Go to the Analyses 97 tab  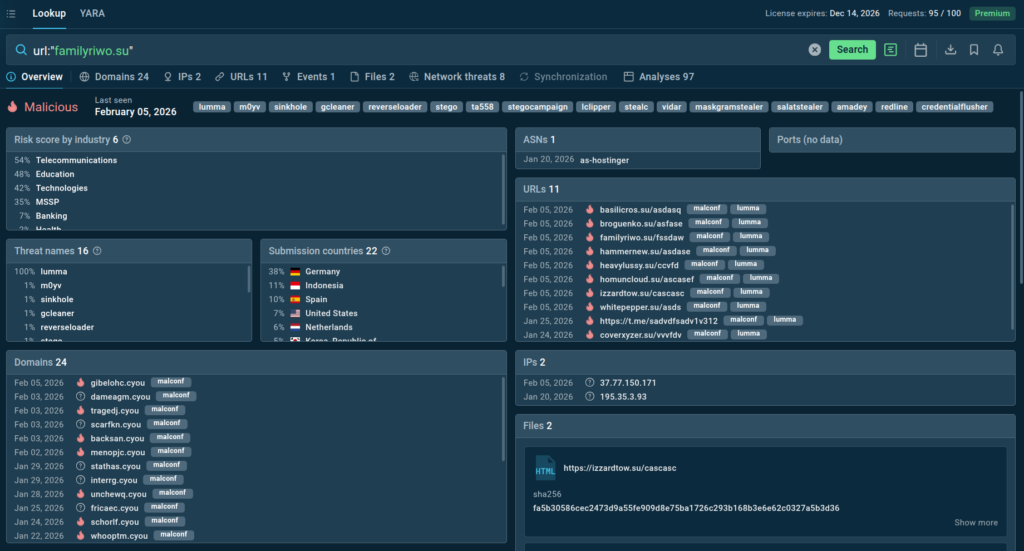(658, 77)
